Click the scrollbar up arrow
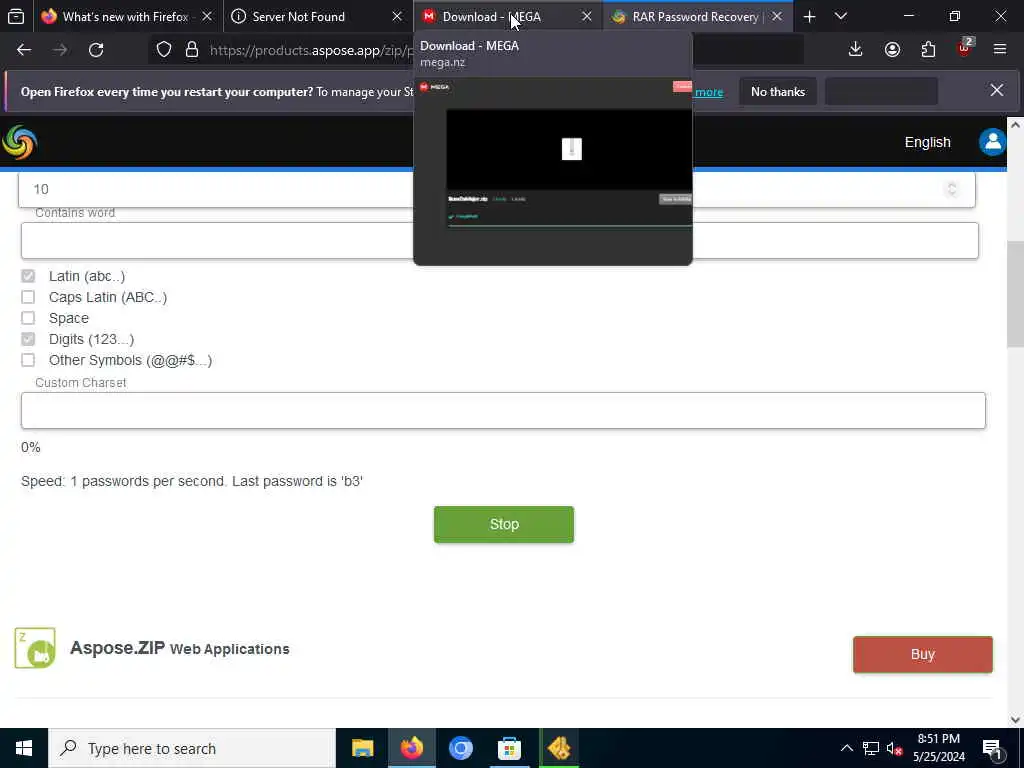The image size is (1024, 768). 1015,125
